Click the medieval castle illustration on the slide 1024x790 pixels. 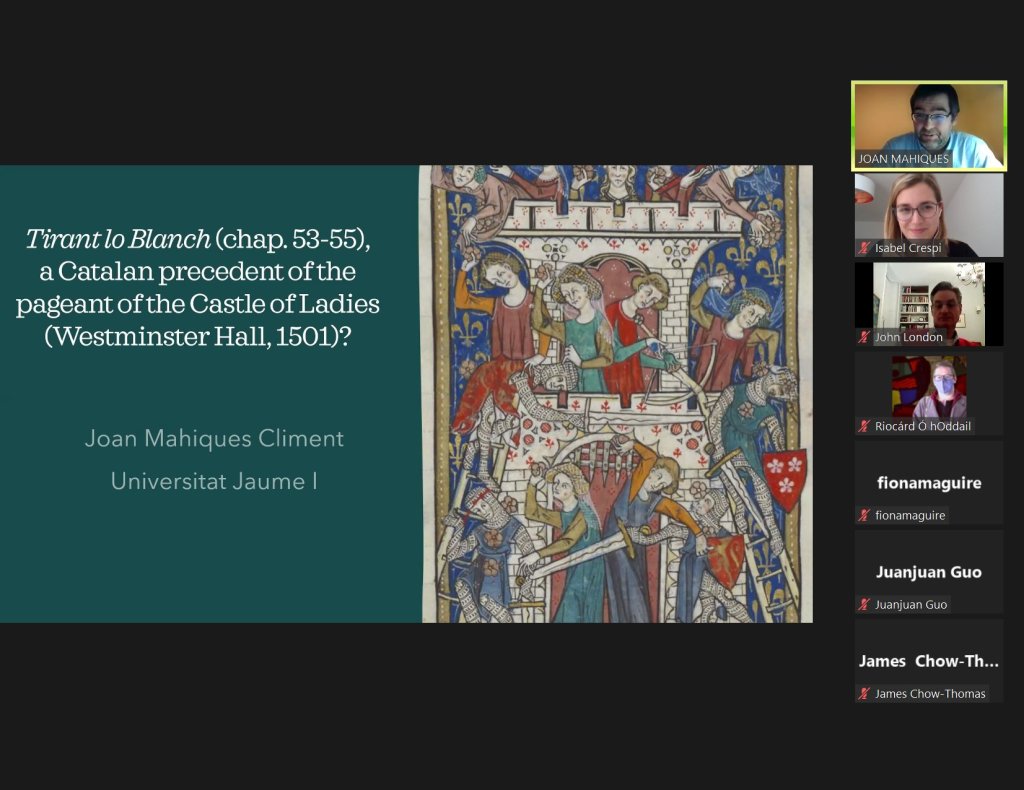616,393
